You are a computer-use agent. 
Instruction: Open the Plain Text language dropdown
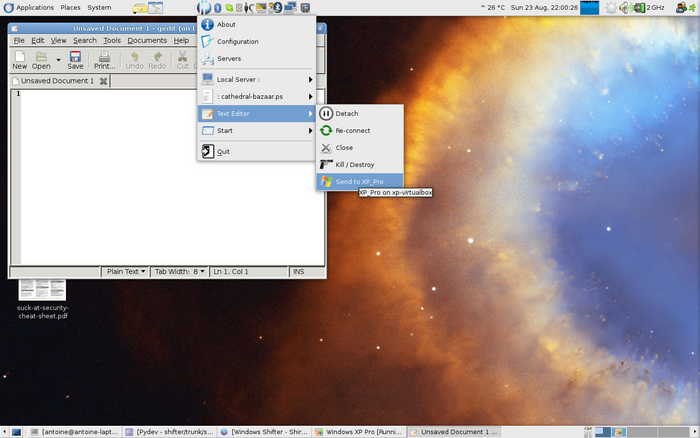pyautogui.click(x=126, y=271)
